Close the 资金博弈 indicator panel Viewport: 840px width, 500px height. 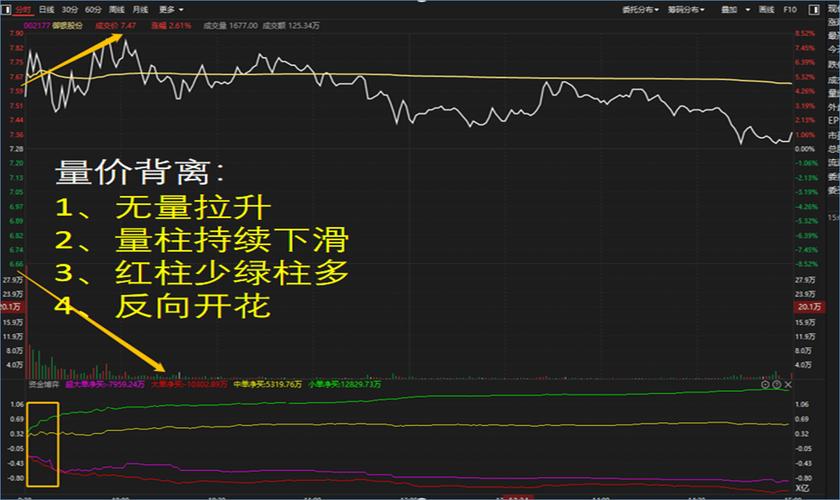[x=788, y=384]
